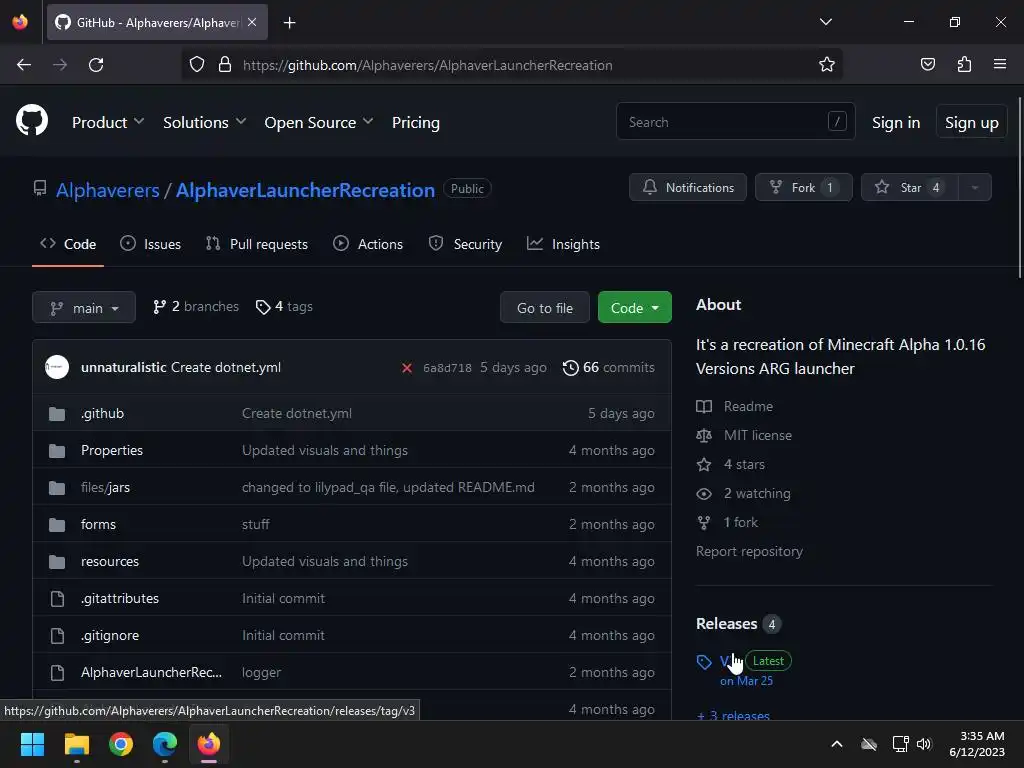Screen dimensions: 1024x768
Task: Fork the repository
Action: pos(803,187)
